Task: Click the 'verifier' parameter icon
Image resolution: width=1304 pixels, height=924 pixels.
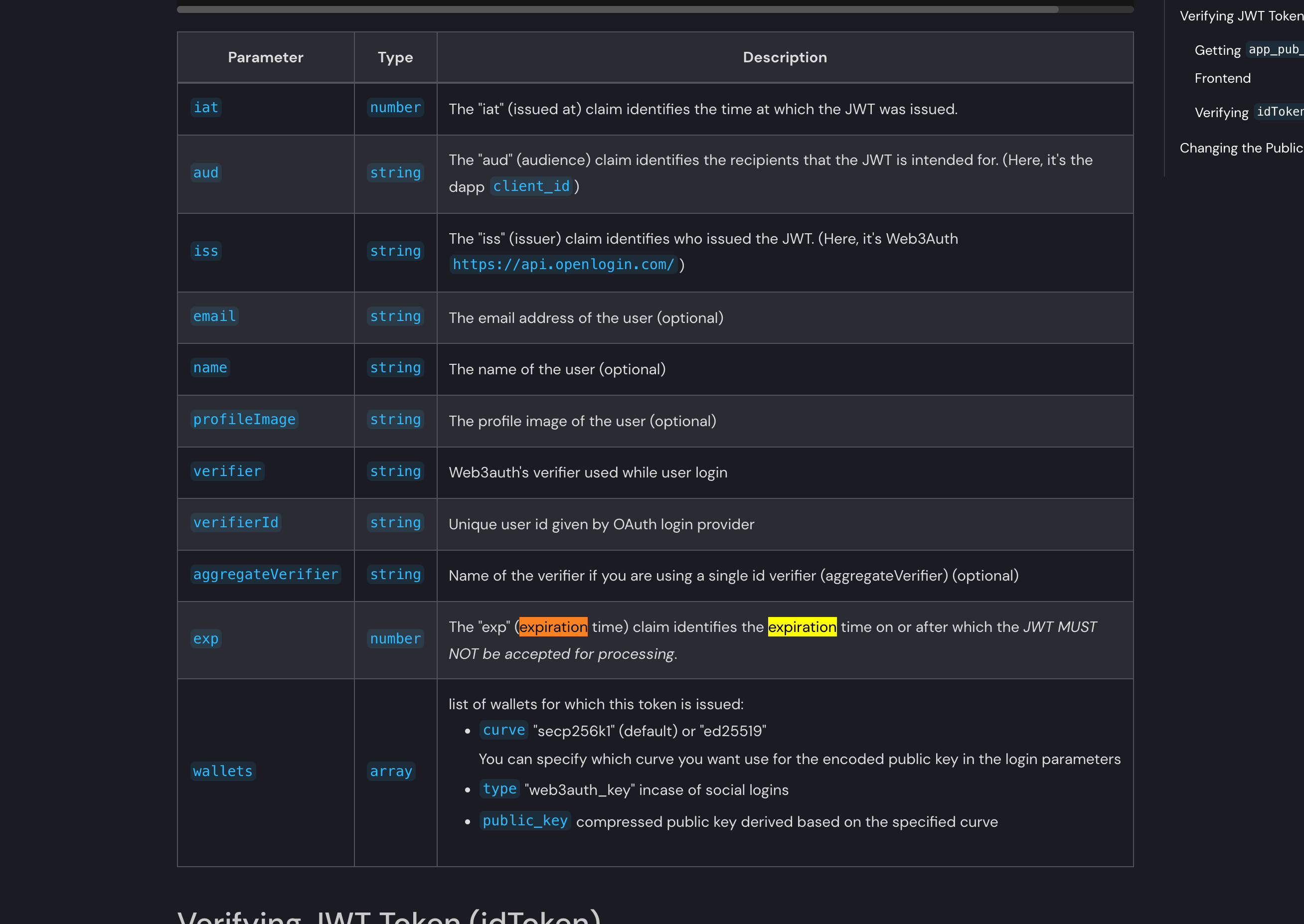Action: tap(227, 470)
